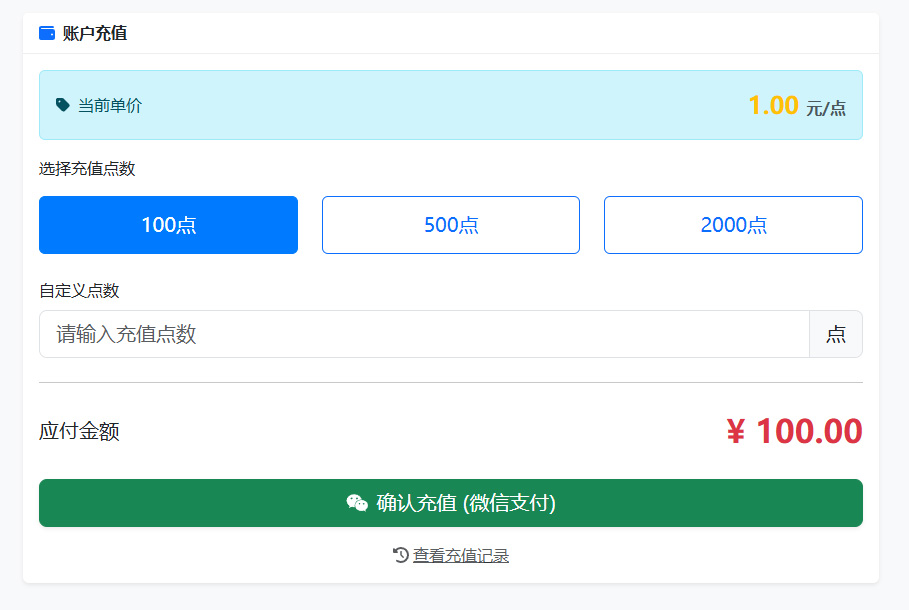Click the 当前单价 info banner
Viewport: 909px width, 610px height.
[x=450, y=104]
